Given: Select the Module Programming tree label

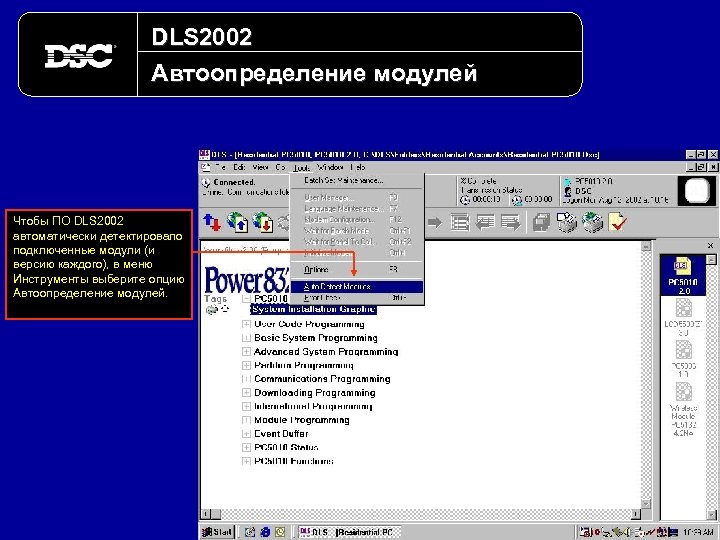Looking at the screenshot, I should click(x=302, y=420).
